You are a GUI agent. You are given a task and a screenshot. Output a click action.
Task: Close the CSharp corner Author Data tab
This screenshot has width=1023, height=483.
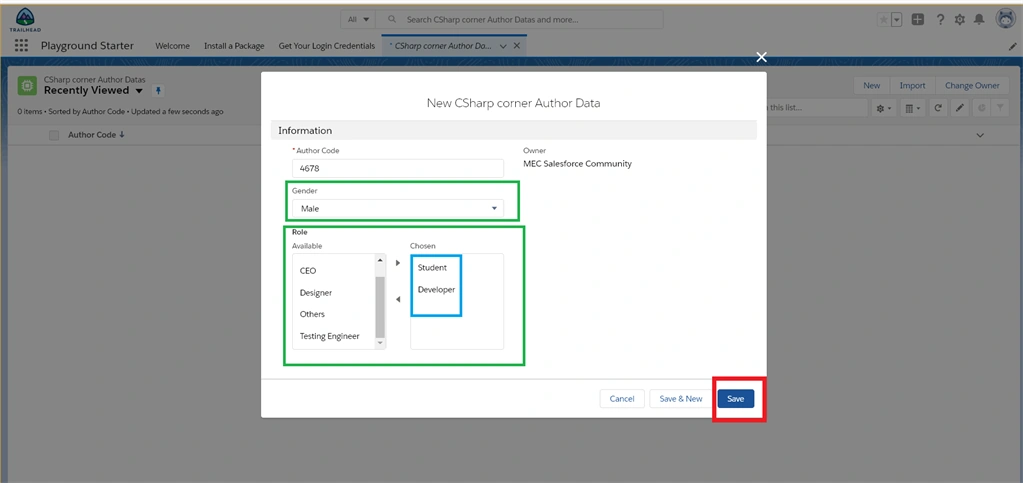click(517, 46)
